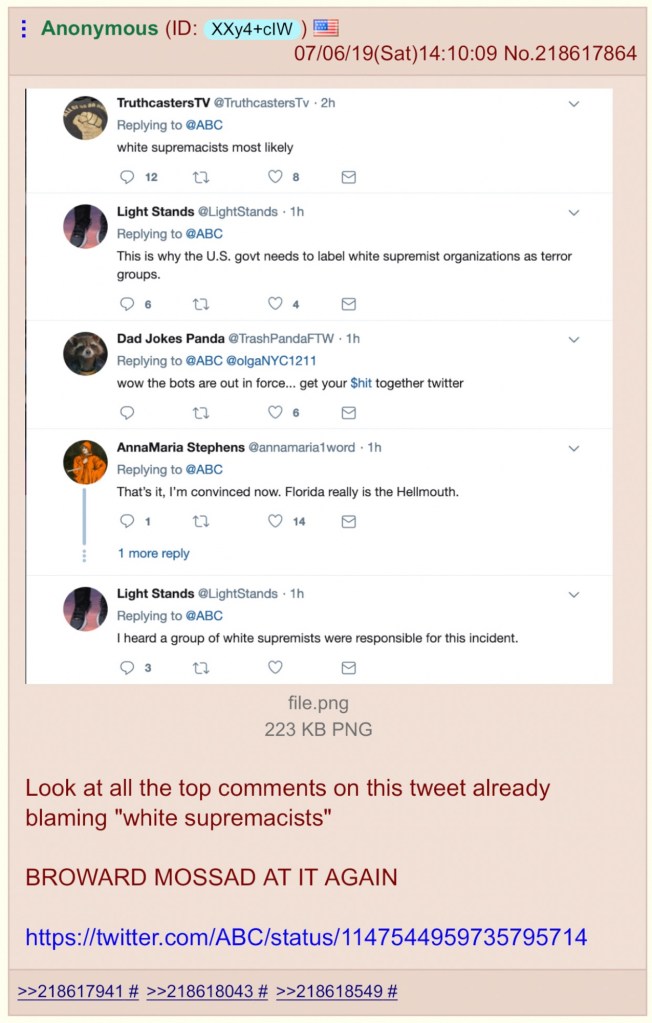Viewport: 652px width, 1023px height.
Task: Click retweet icon on the TruthcastersTV tweet
Action: point(201,177)
